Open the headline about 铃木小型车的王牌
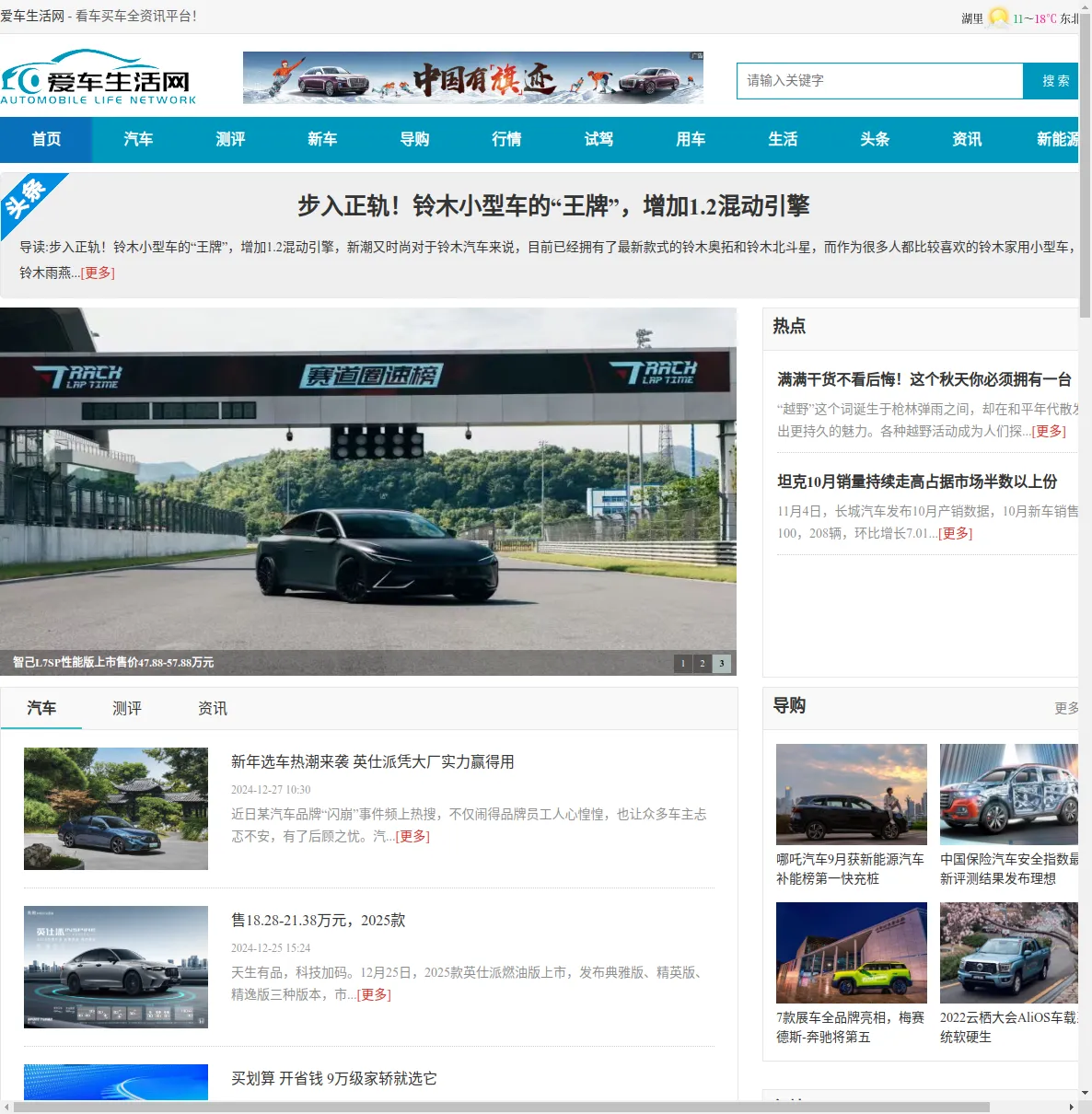Viewport: 1092px width, 1114px height. pyautogui.click(x=553, y=206)
